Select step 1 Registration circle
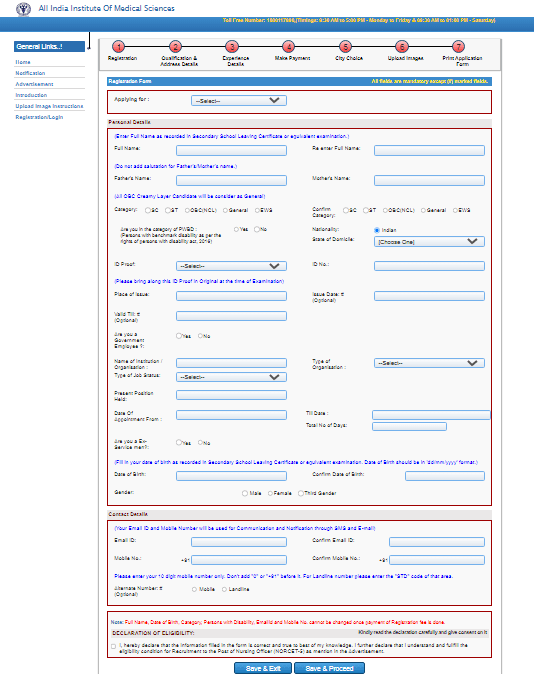 coord(119,46)
